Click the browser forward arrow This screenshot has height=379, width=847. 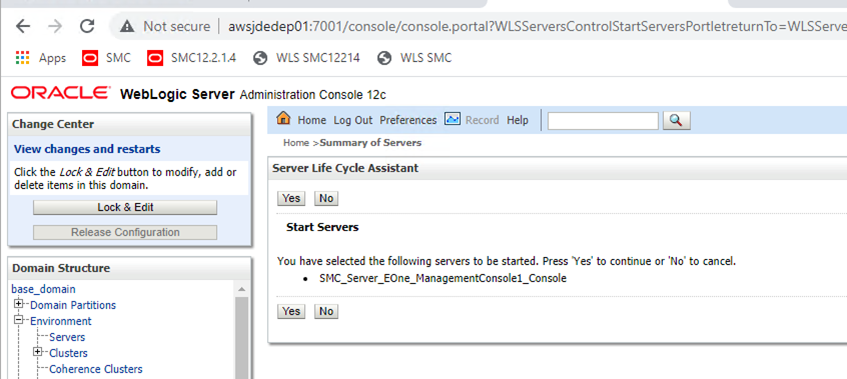(x=55, y=26)
